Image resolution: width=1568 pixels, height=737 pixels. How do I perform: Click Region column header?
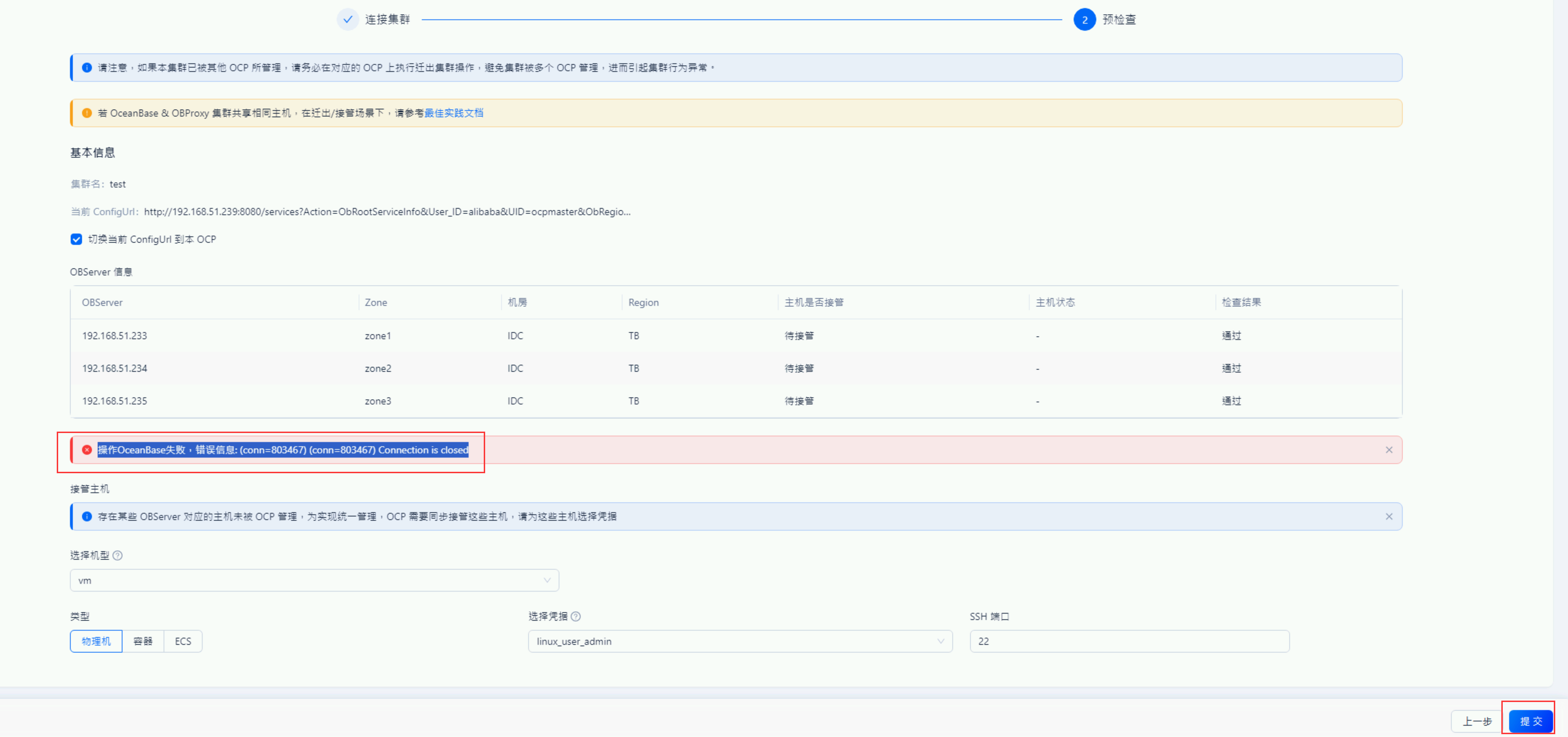click(644, 302)
